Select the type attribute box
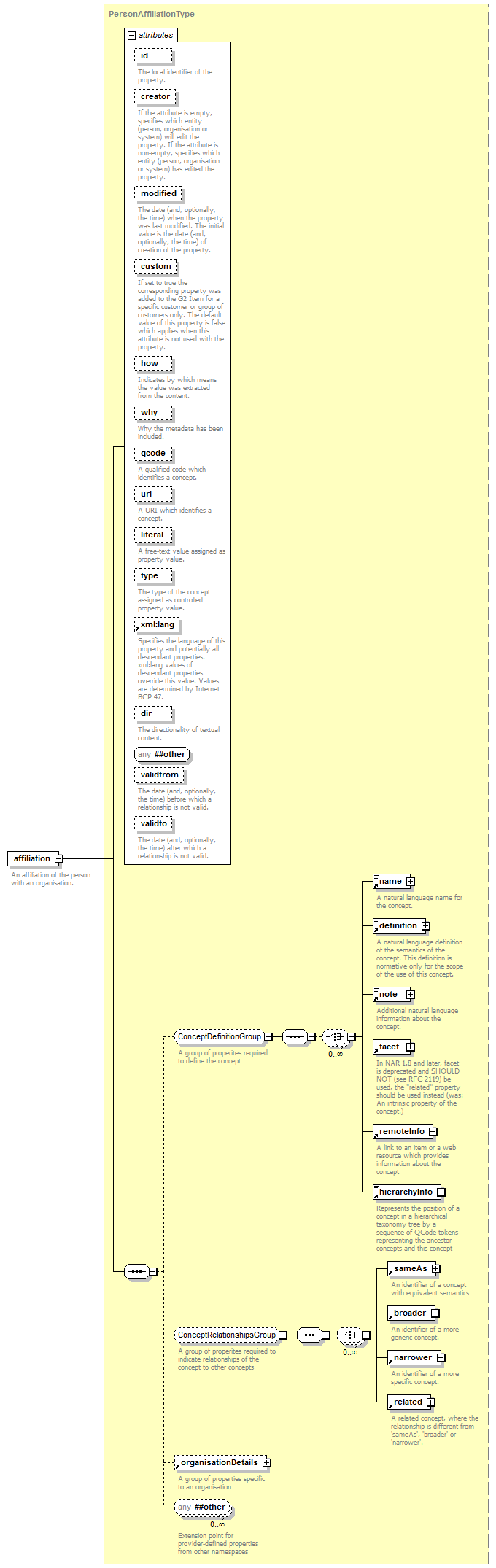This screenshot has height=1568, width=496. click(153, 576)
